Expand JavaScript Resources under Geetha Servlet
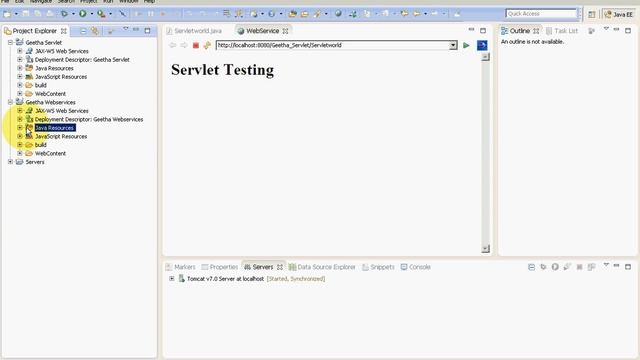640x360 pixels. point(20,77)
